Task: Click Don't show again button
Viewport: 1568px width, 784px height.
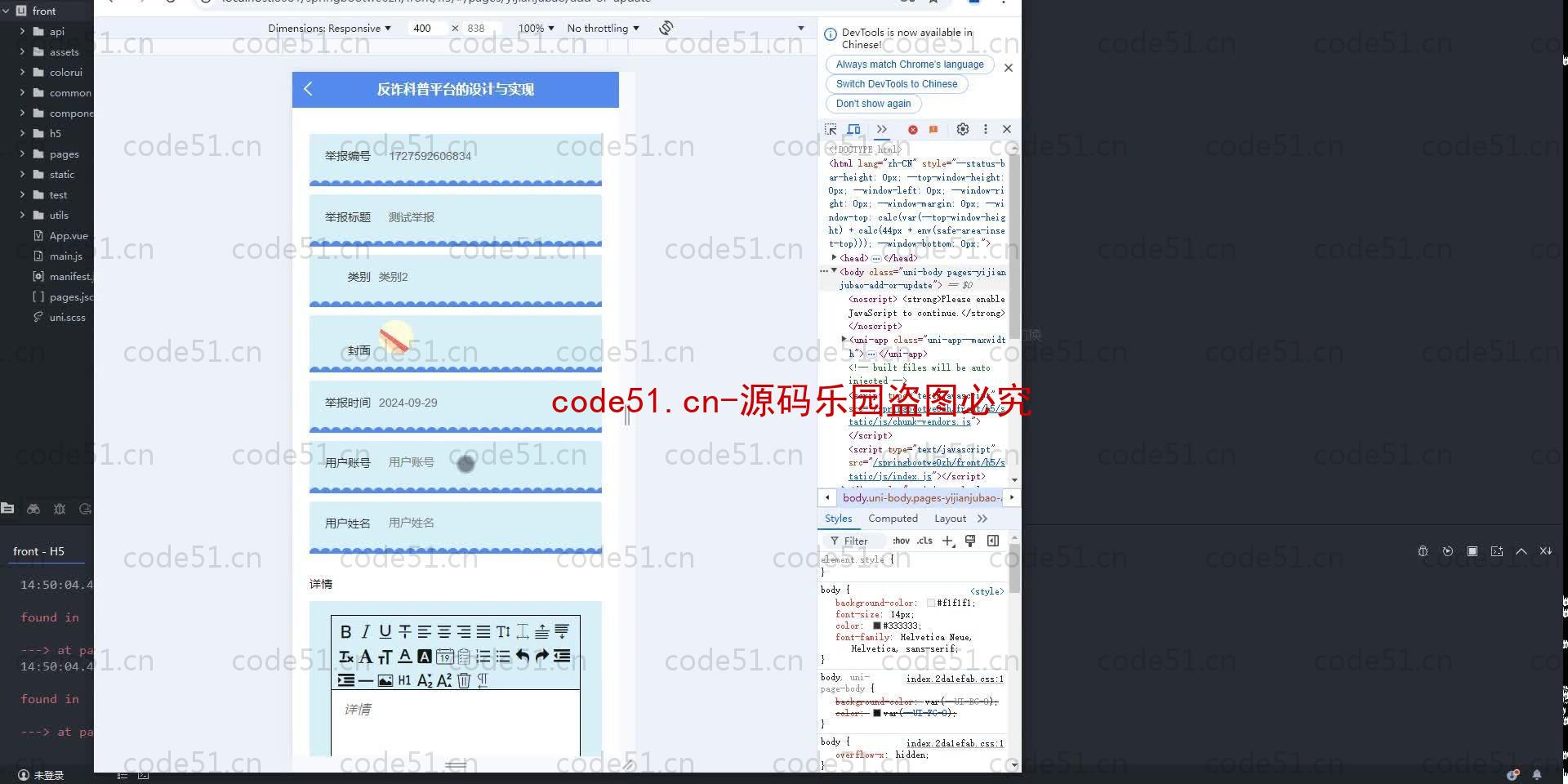Action: point(873,104)
